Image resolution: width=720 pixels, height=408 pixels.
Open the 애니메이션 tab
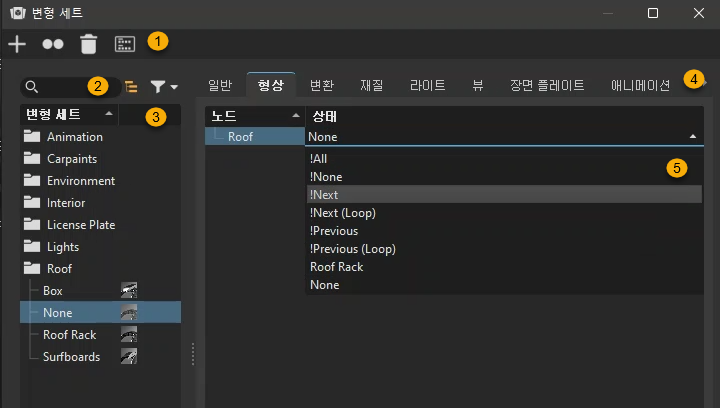pyautogui.click(x=640, y=85)
